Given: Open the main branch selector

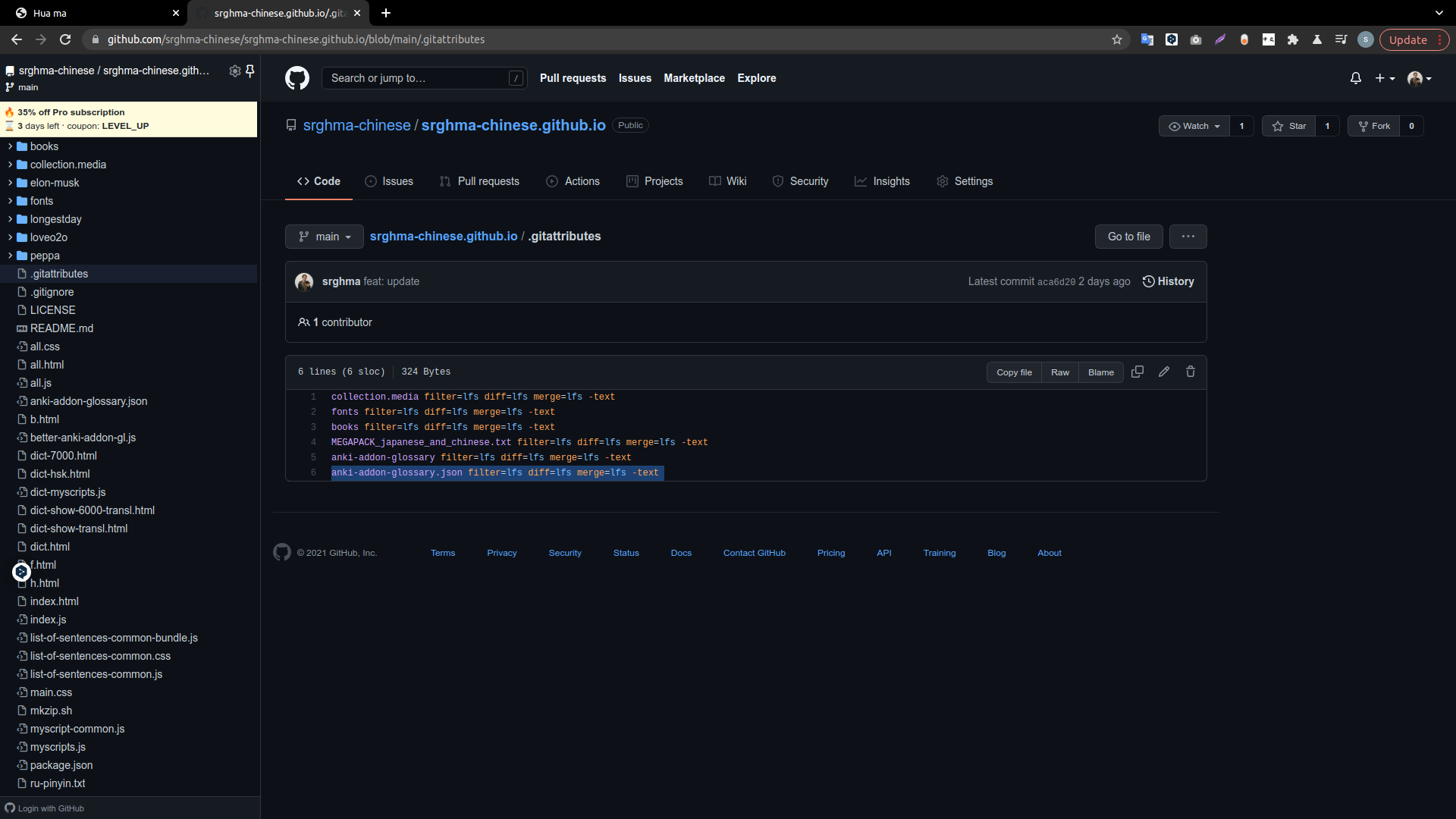Looking at the screenshot, I should pyautogui.click(x=324, y=236).
